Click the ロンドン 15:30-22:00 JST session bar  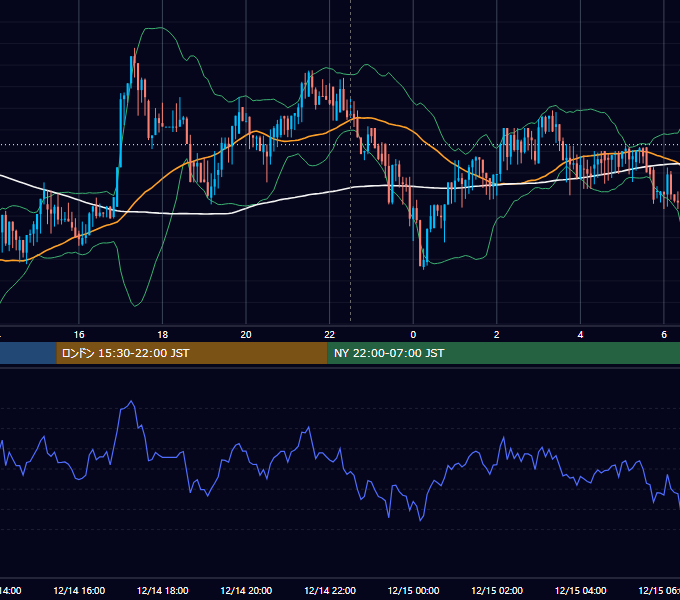click(x=192, y=353)
